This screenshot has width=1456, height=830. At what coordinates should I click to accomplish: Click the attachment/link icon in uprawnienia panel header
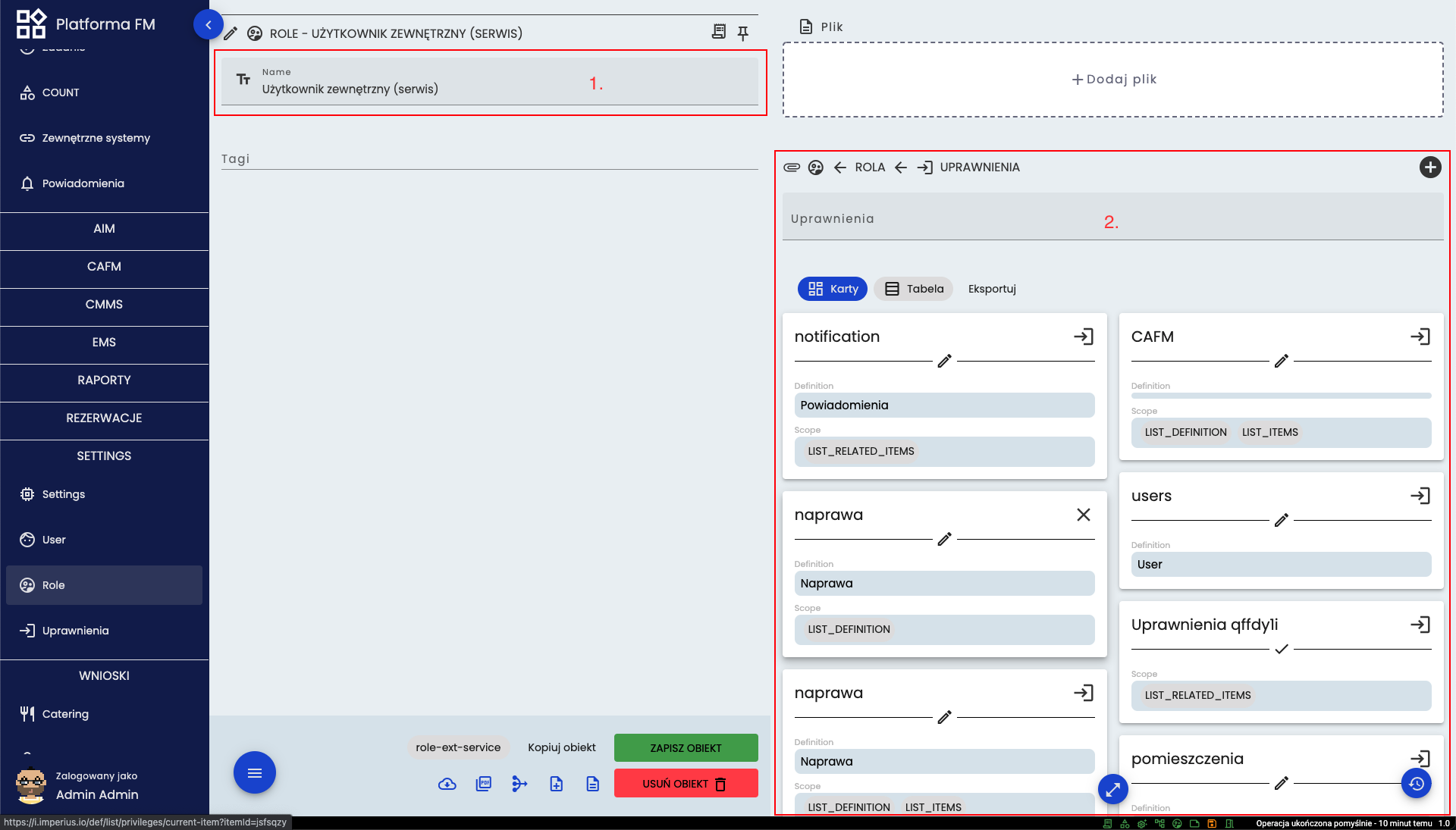tap(791, 167)
